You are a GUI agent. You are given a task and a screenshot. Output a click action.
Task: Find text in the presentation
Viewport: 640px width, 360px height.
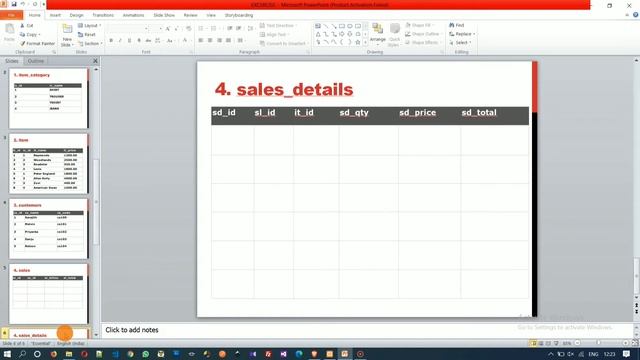coord(457,25)
